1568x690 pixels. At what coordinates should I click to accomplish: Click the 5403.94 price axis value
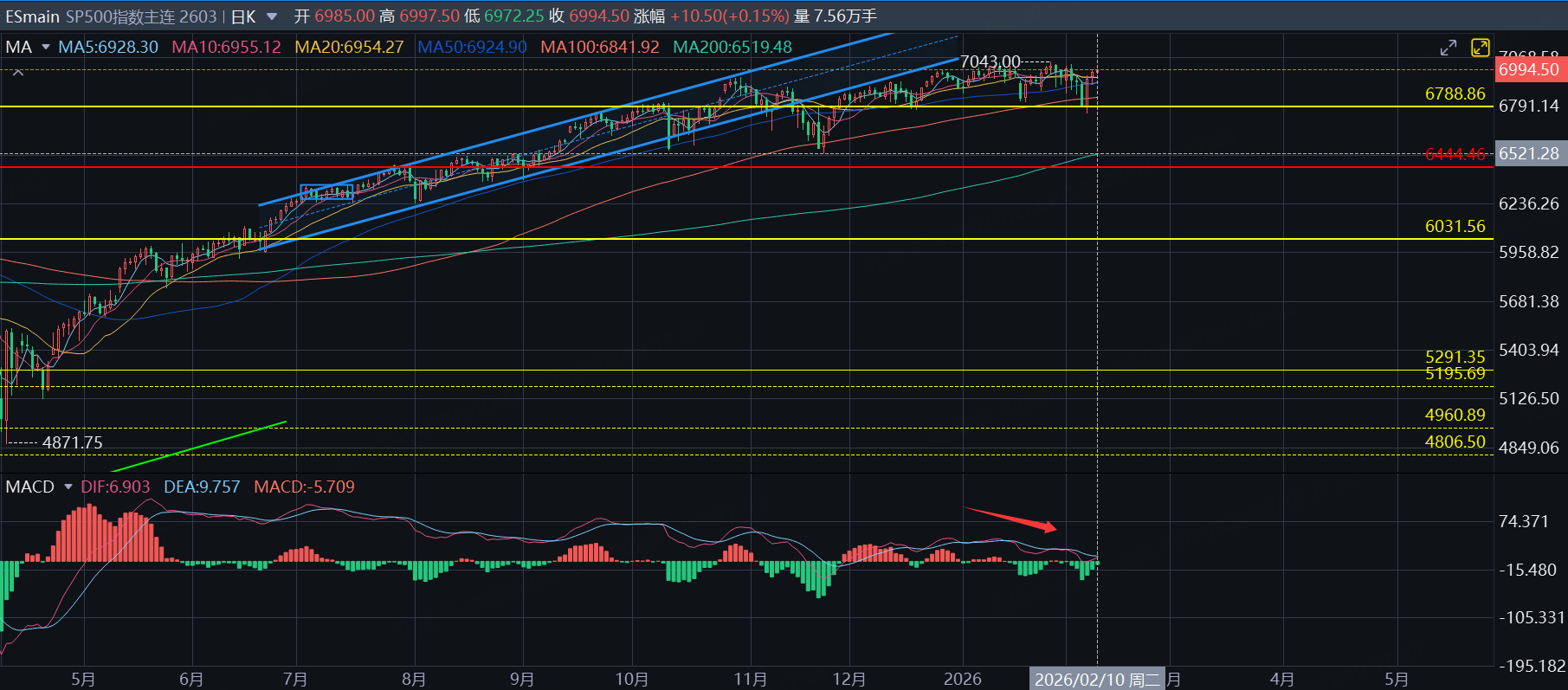point(1529,350)
